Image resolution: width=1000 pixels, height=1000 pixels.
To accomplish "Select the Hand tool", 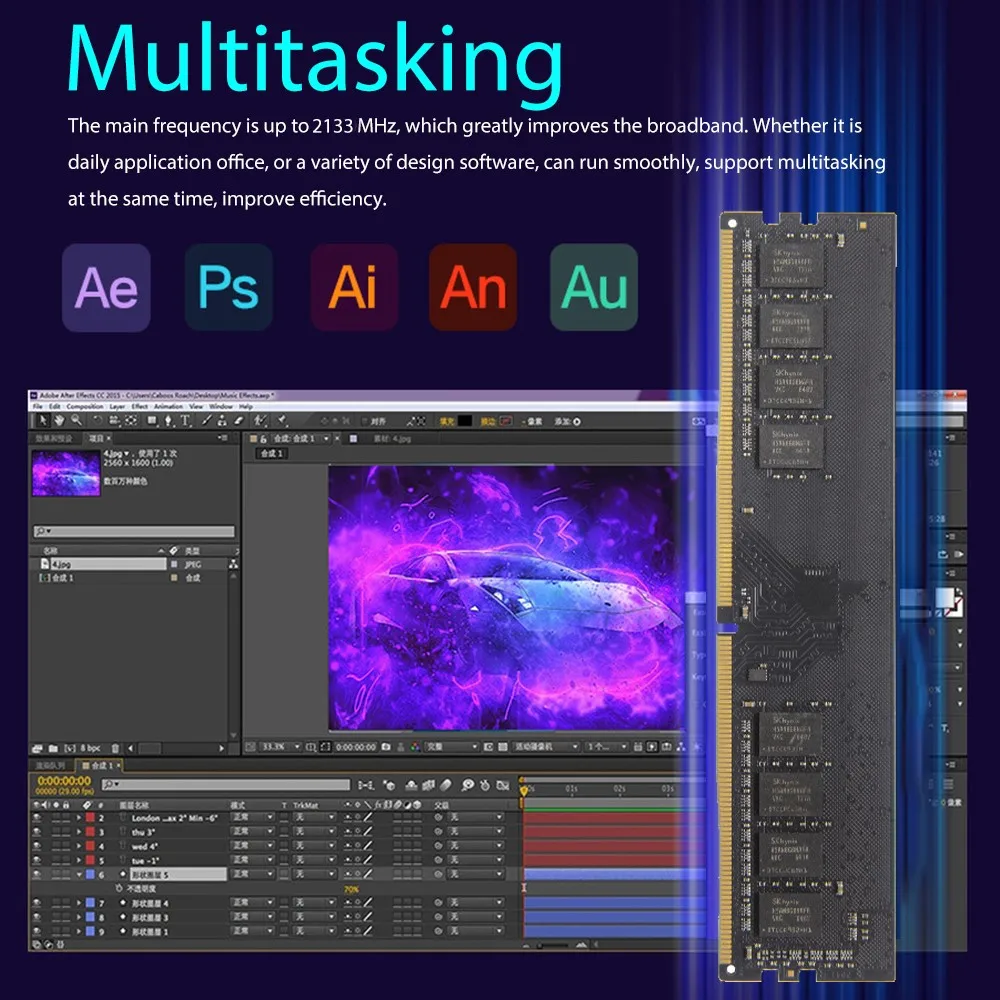I will (x=59, y=420).
